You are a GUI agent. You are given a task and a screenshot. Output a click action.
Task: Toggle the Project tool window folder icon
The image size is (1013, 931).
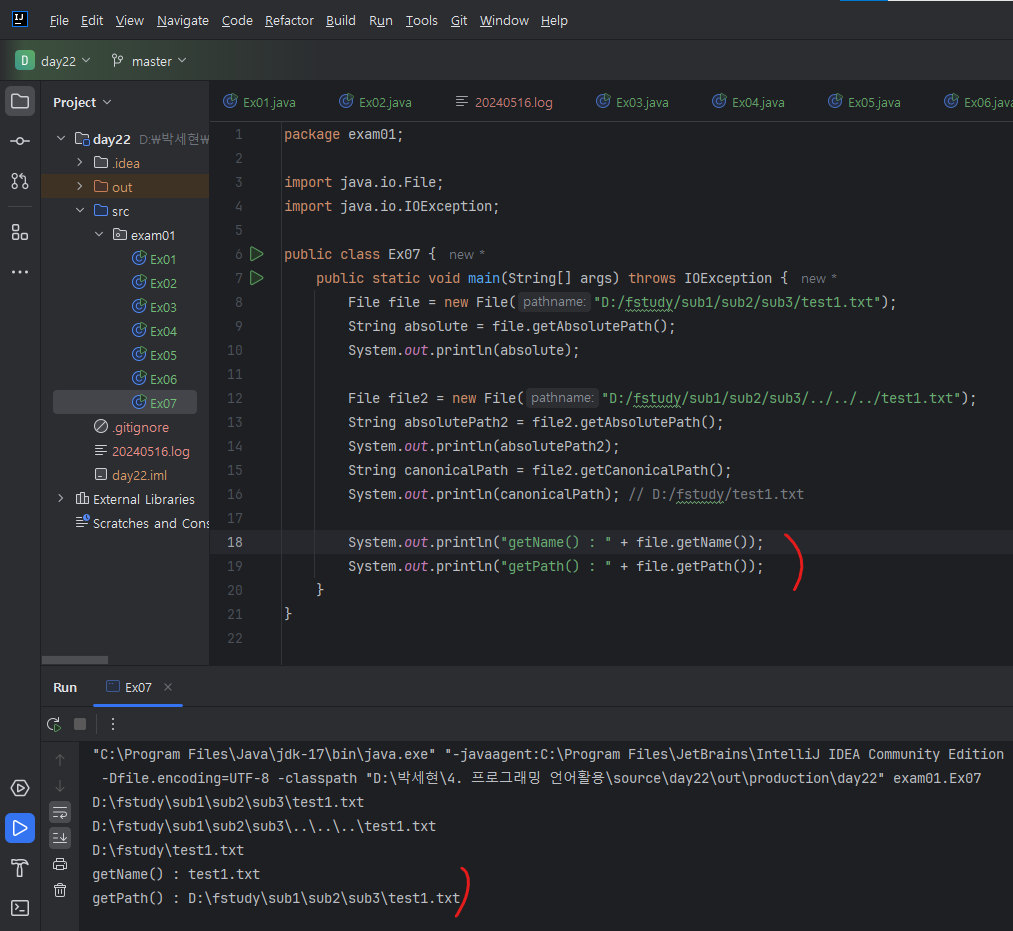point(20,101)
